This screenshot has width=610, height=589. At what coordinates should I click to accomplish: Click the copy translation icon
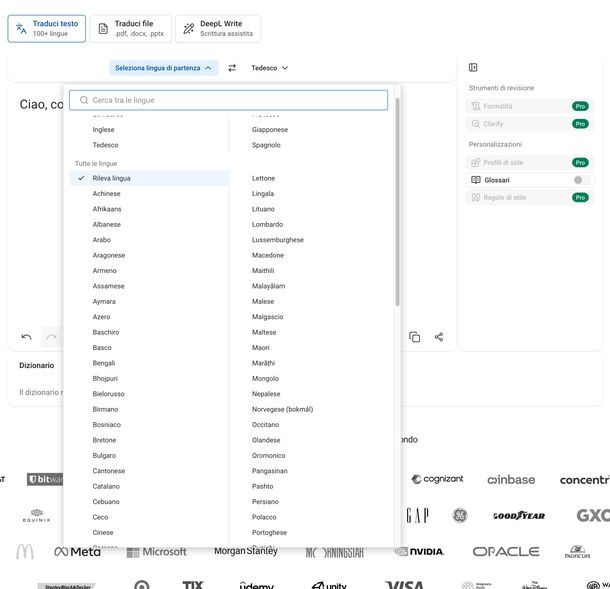click(414, 337)
